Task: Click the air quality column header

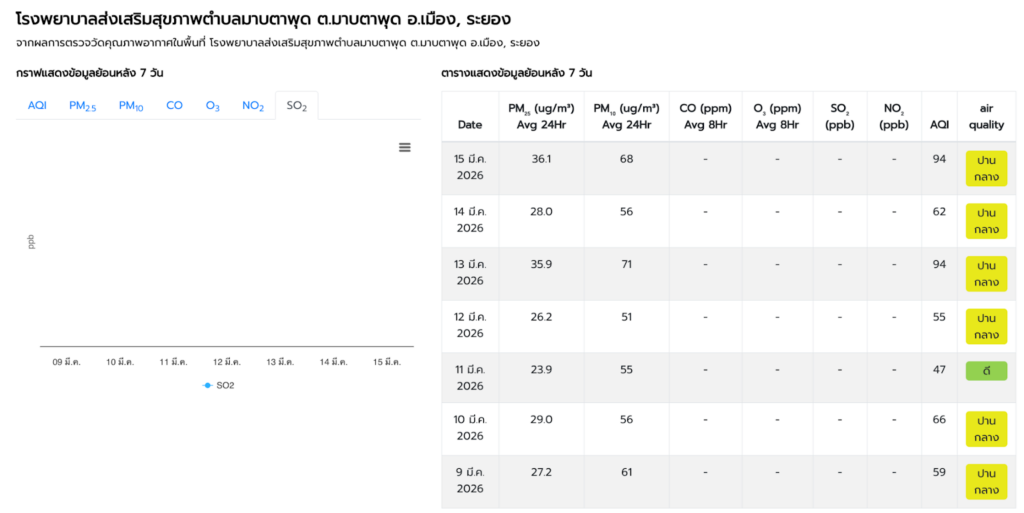Action: [986, 116]
